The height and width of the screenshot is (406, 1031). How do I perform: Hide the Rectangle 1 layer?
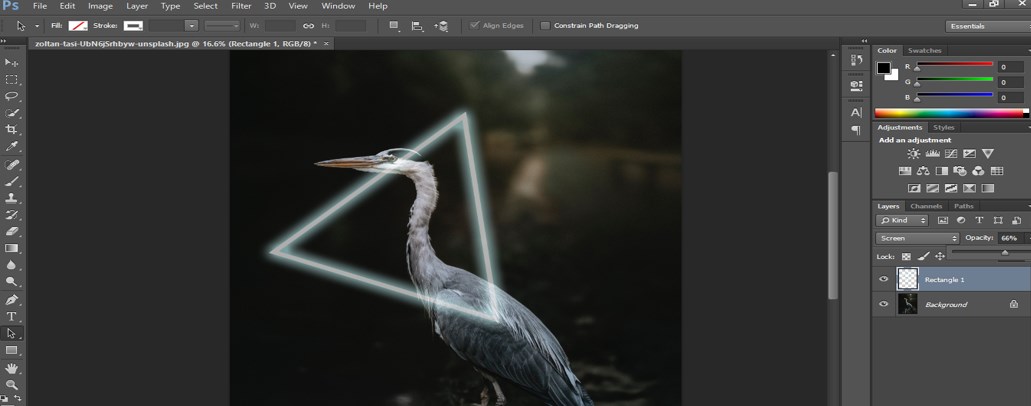[x=884, y=279]
